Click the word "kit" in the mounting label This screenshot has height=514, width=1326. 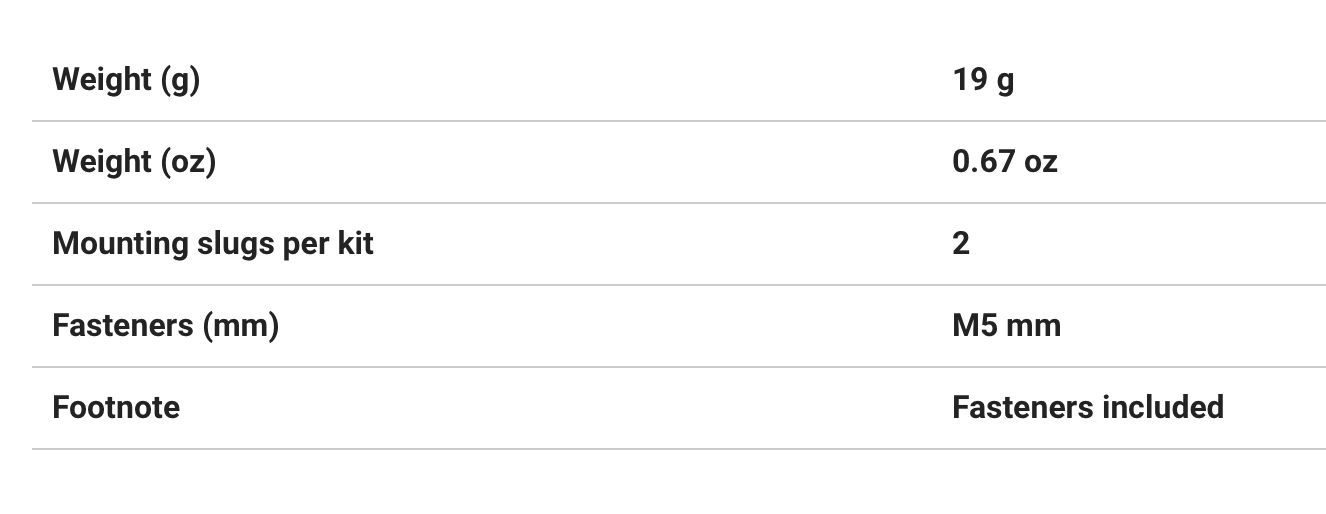point(354,243)
